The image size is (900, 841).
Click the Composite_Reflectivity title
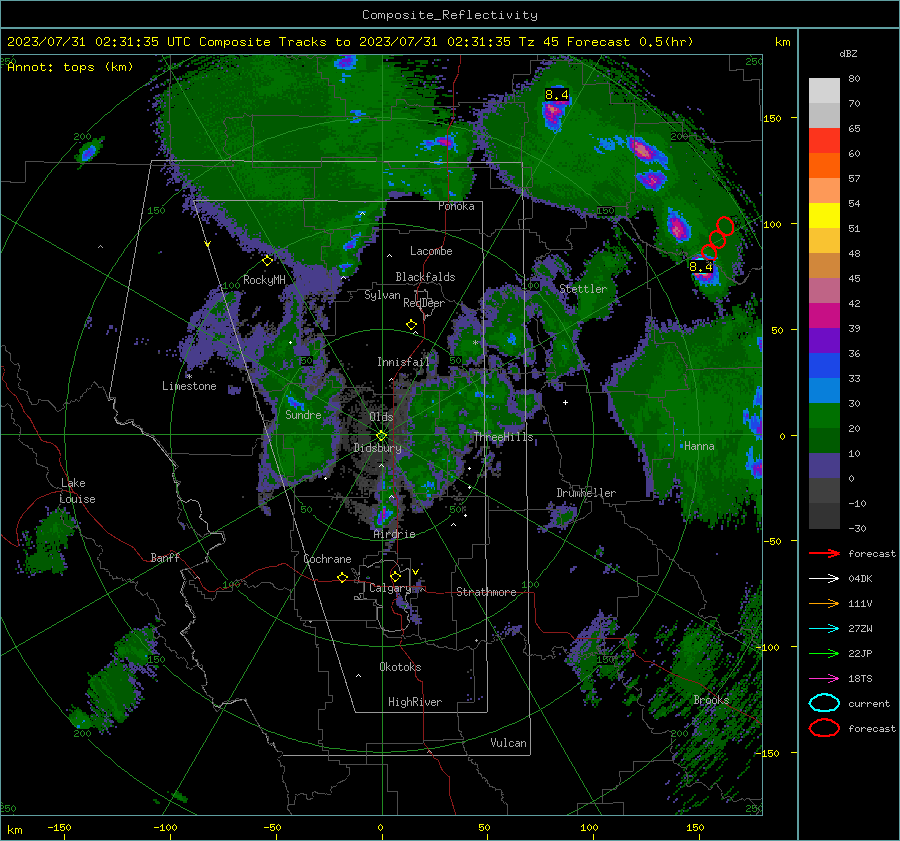[450, 15]
